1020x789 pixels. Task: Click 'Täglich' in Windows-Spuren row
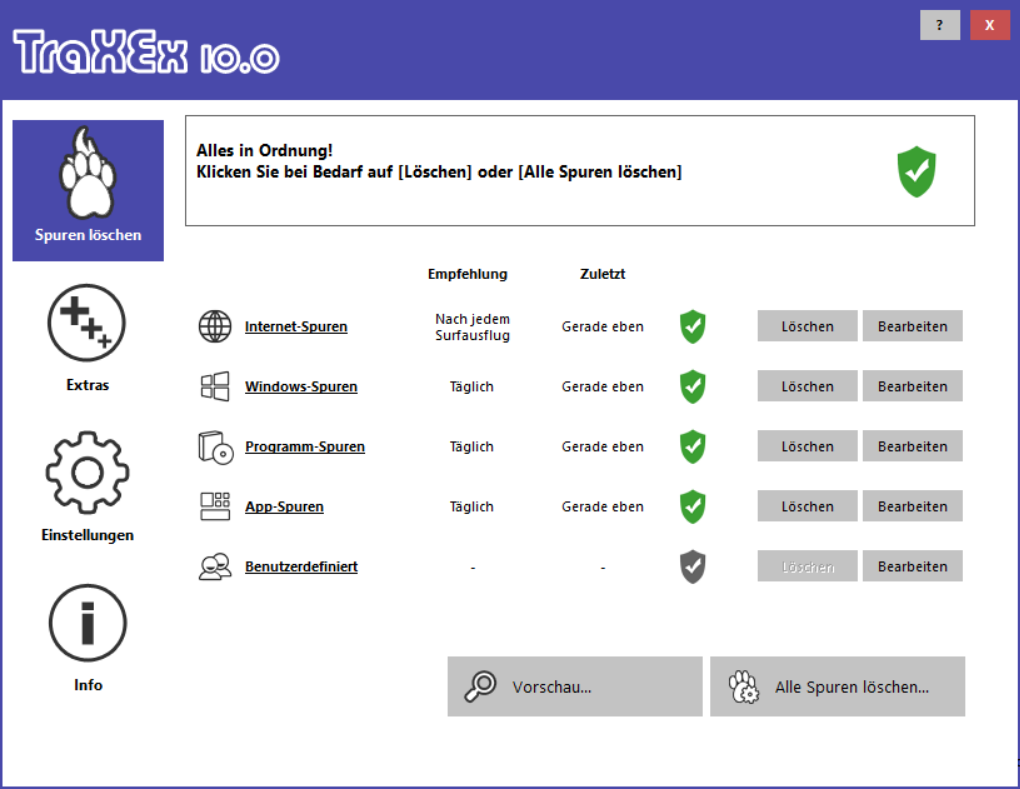472,386
